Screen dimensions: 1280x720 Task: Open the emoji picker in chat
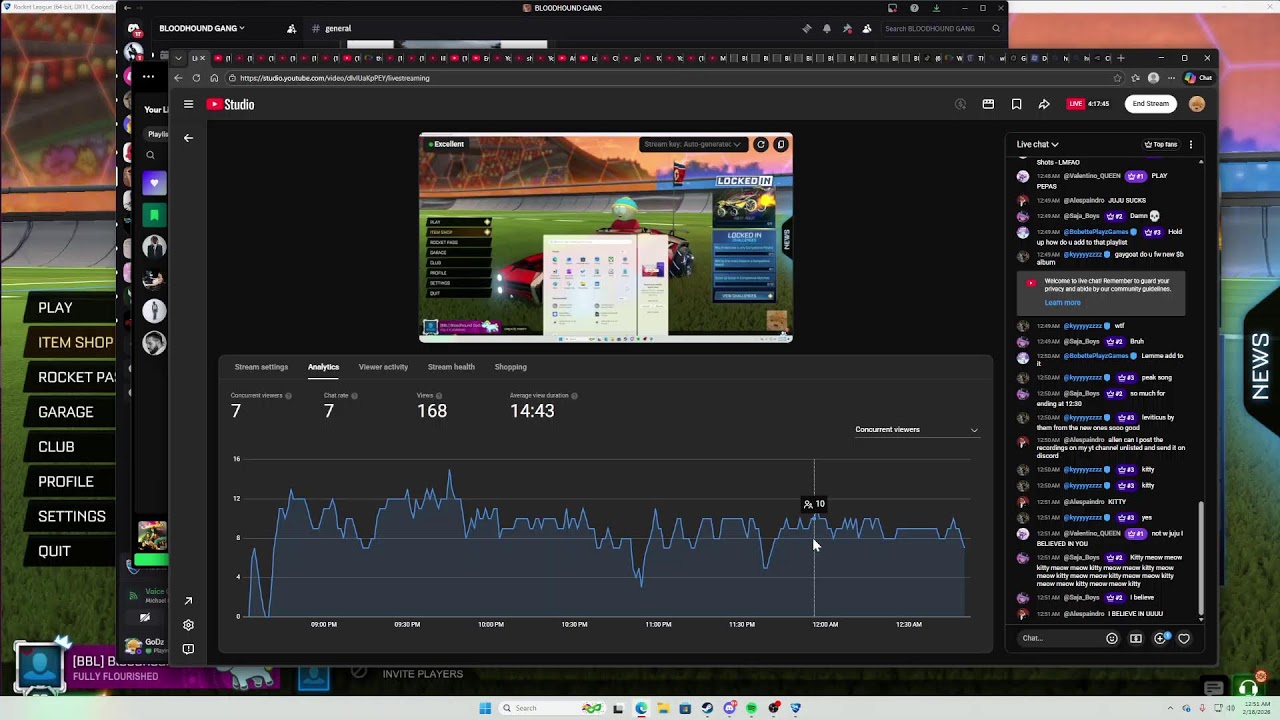click(x=1111, y=638)
